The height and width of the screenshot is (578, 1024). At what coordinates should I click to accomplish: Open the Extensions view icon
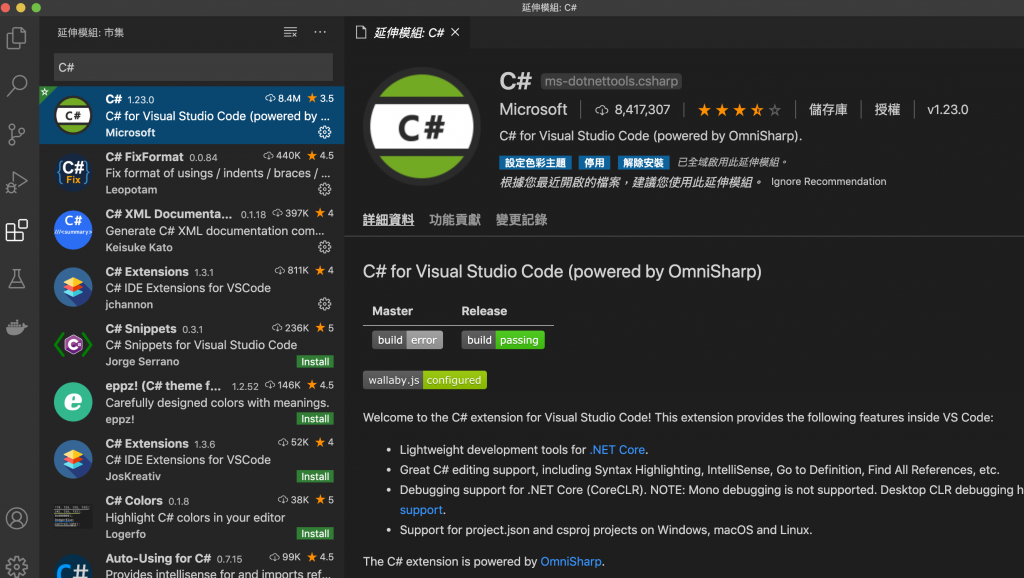(16, 230)
